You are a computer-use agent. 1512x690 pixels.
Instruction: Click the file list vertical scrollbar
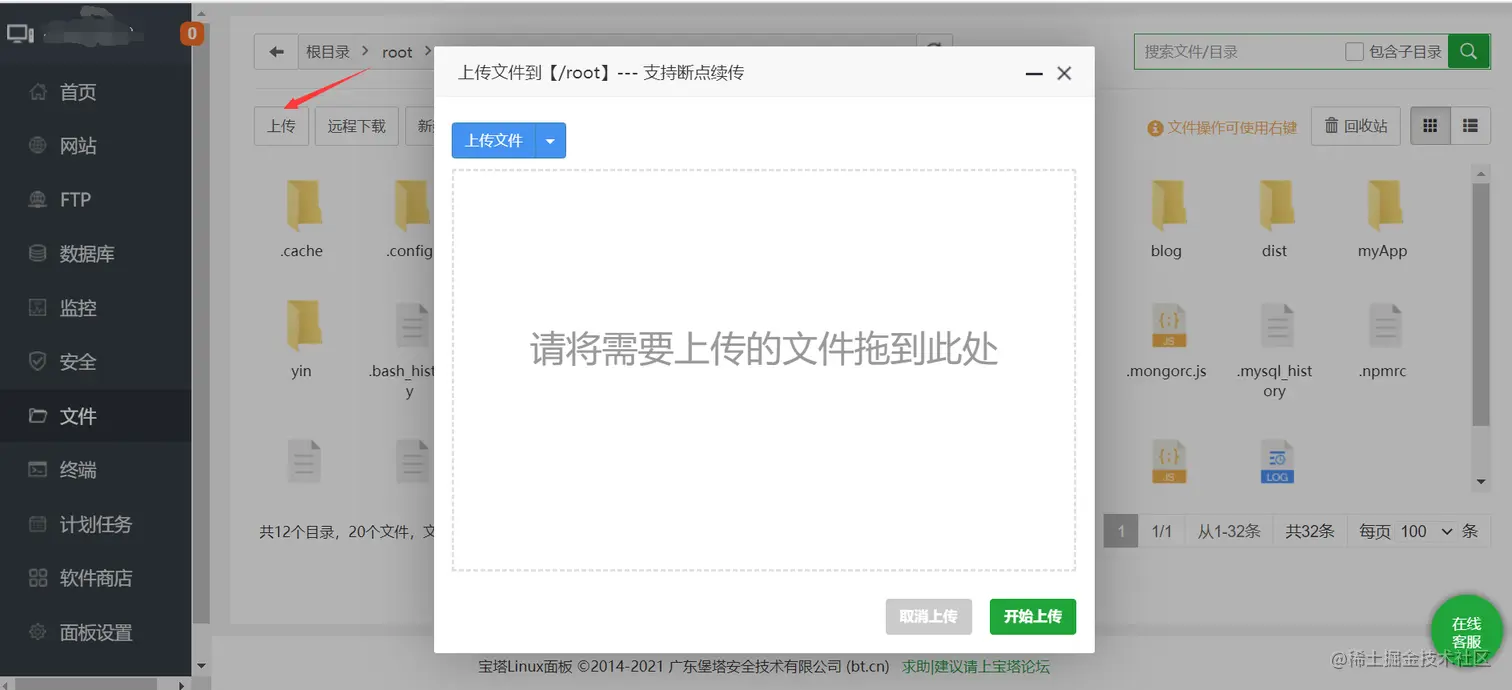point(1481,305)
